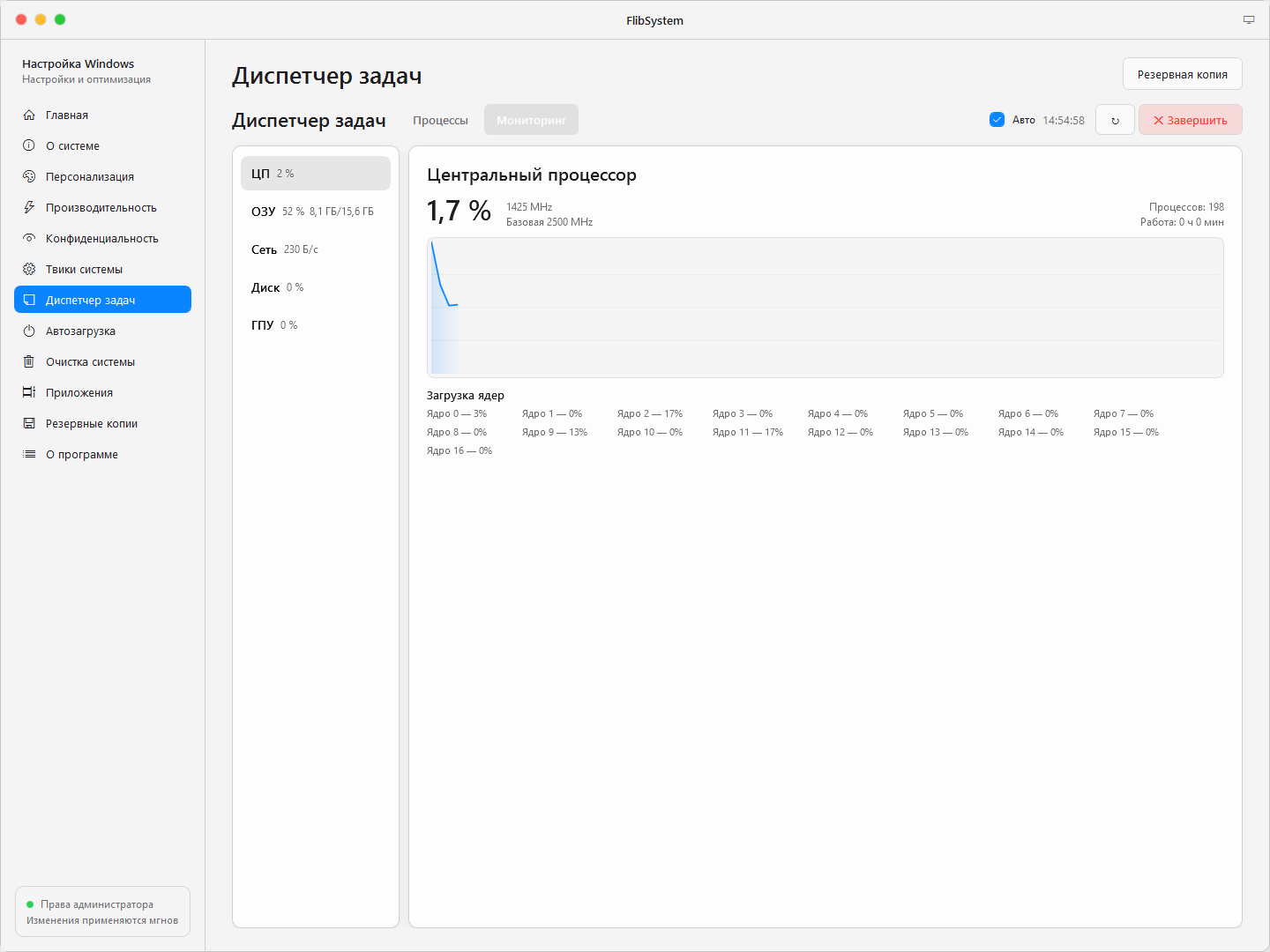Image resolution: width=1270 pixels, height=952 pixels.
Task: Click the Ядро 11 — 17% core label
Action: [x=748, y=432]
